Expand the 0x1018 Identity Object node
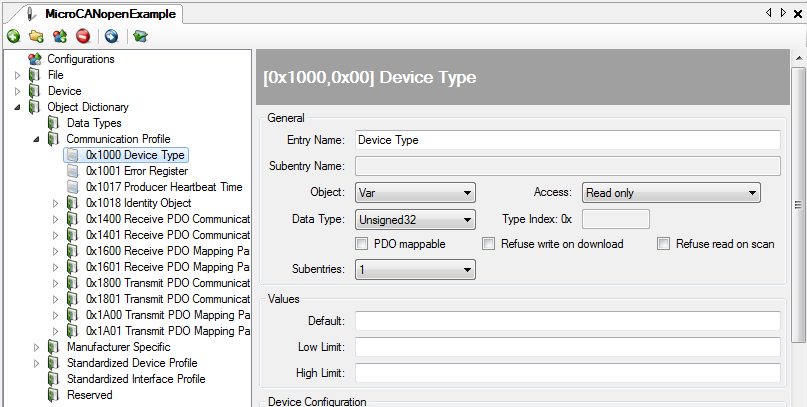The height and width of the screenshot is (407, 807). [x=56, y=203]
